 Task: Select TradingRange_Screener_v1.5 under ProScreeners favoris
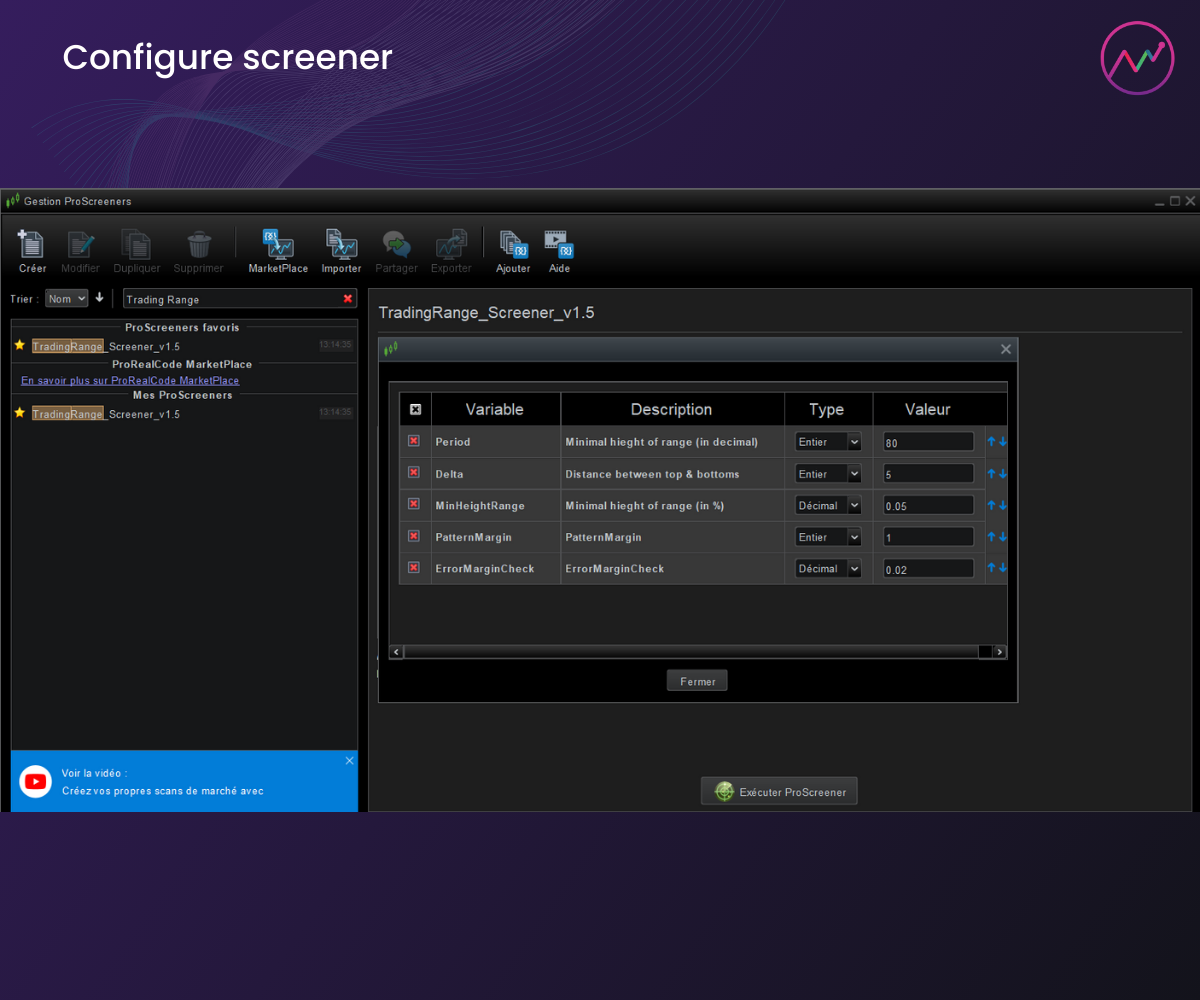[x=106, y=346]
